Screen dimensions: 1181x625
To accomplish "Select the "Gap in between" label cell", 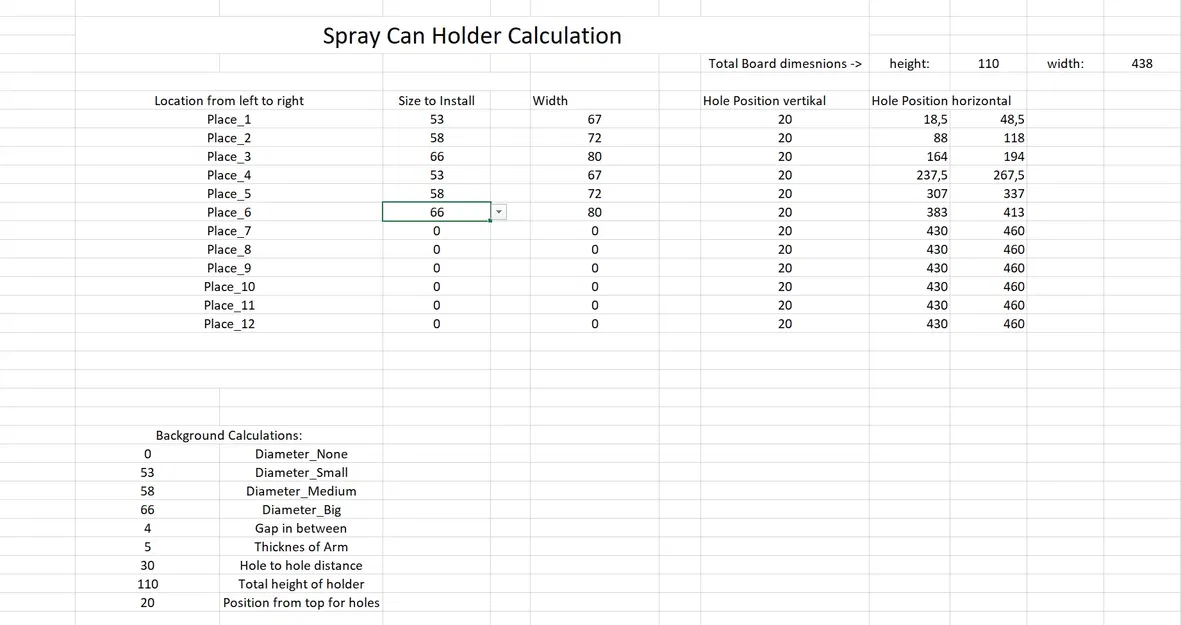I will 301,529.
